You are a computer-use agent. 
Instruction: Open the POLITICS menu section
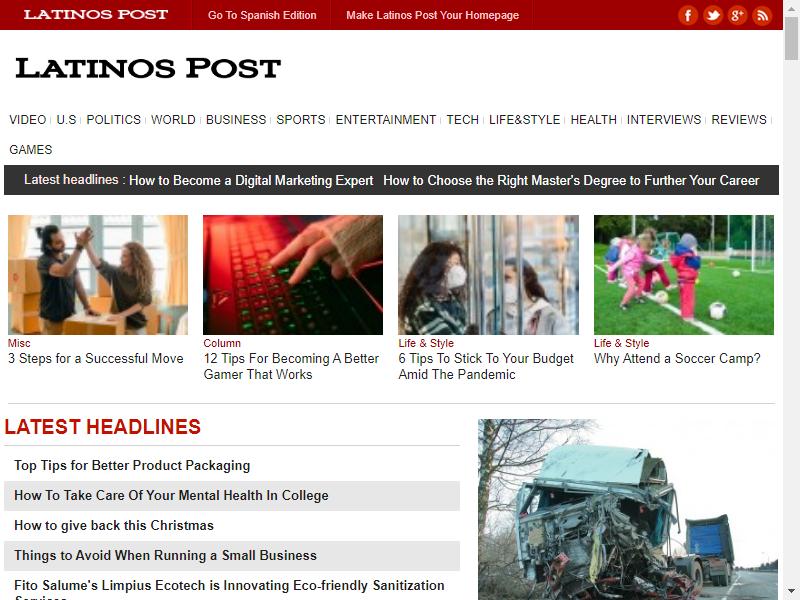coord(113,119)
